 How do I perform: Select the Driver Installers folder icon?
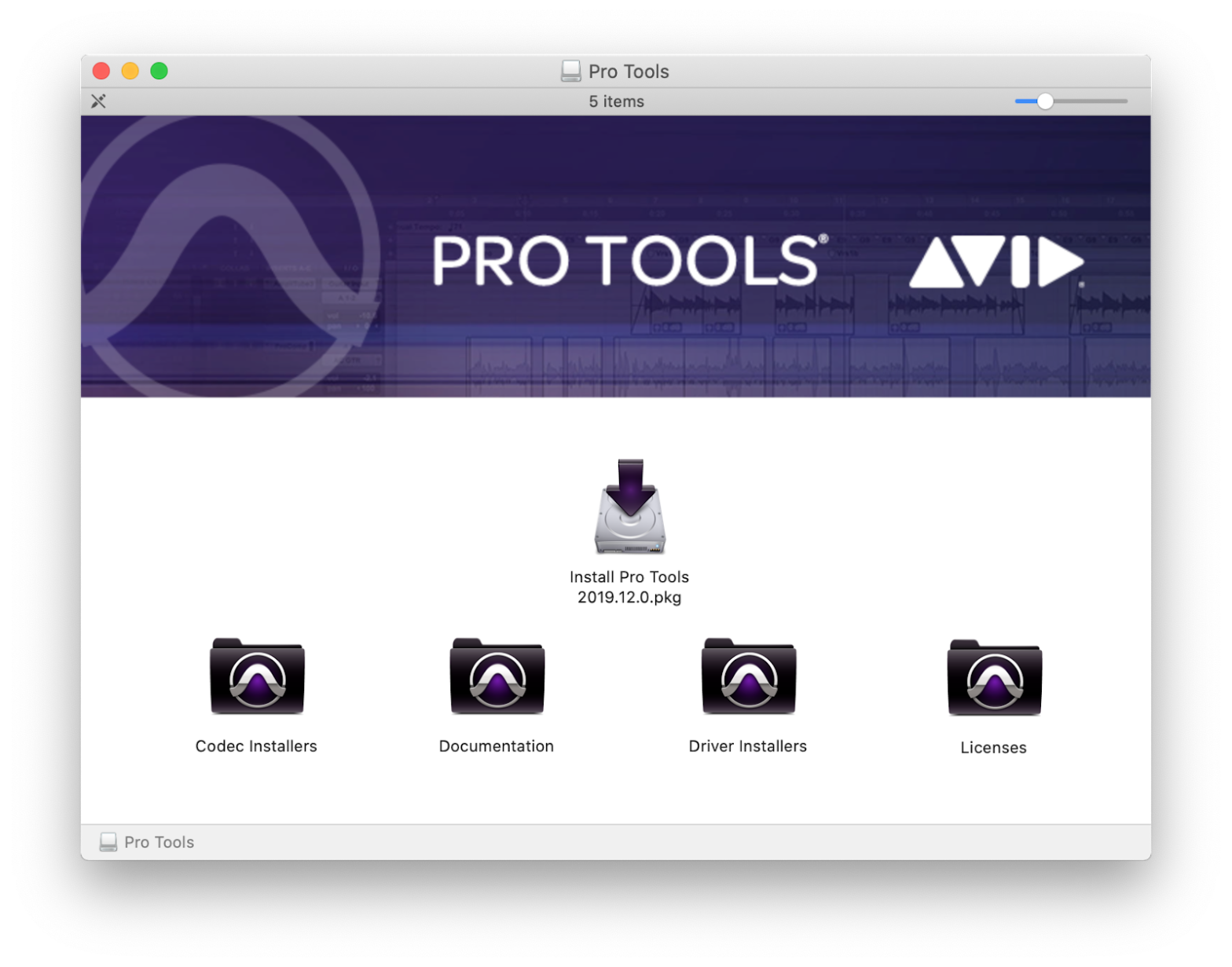(x=748, y=676)
